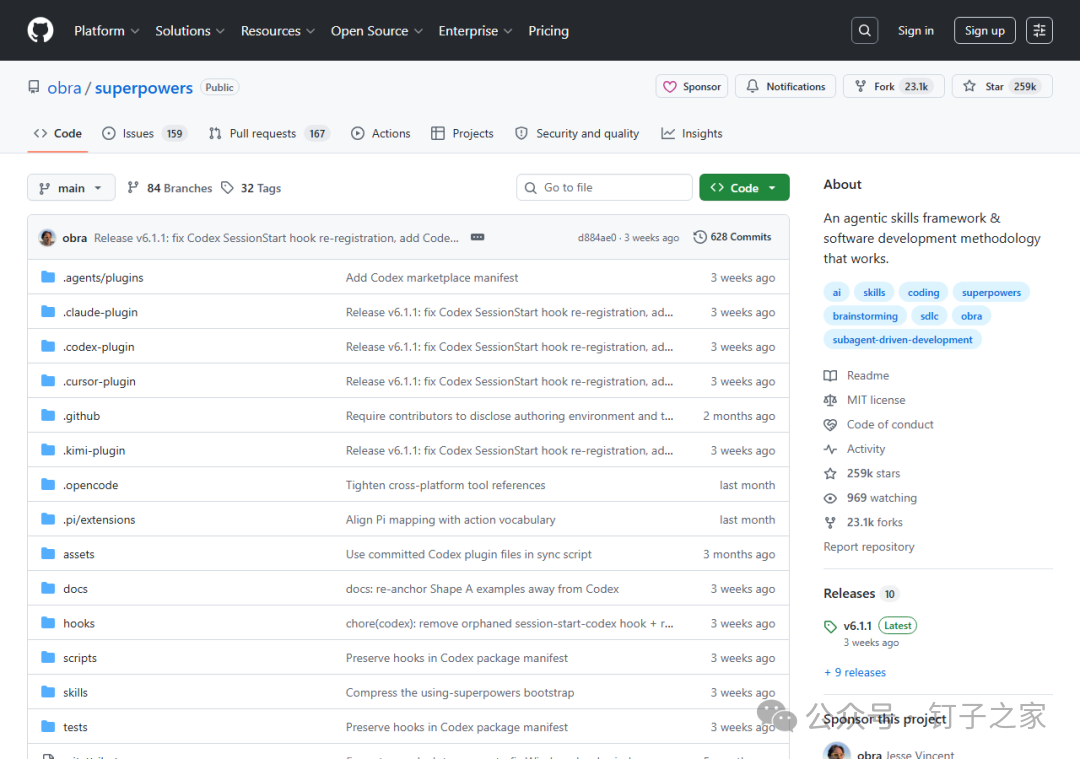Open the .kimi-plugin folder
Image resolution: width=1080 pixels, height=759 pixels.
(x=94, y=450)
